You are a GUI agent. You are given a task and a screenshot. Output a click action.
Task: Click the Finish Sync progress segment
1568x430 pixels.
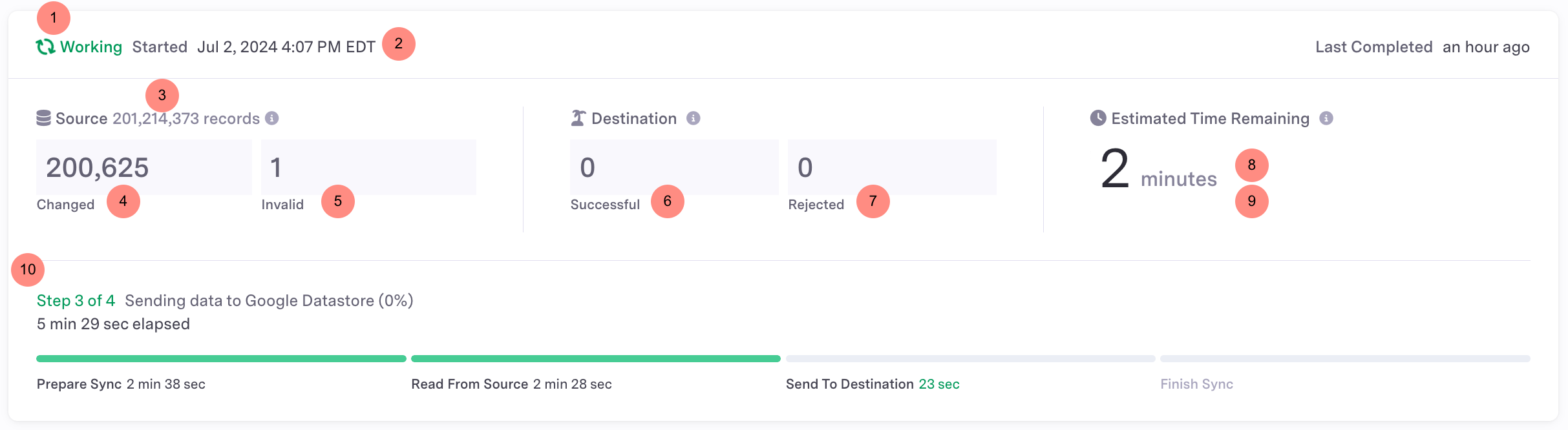pyautogui.click(x=1344, y=358)
